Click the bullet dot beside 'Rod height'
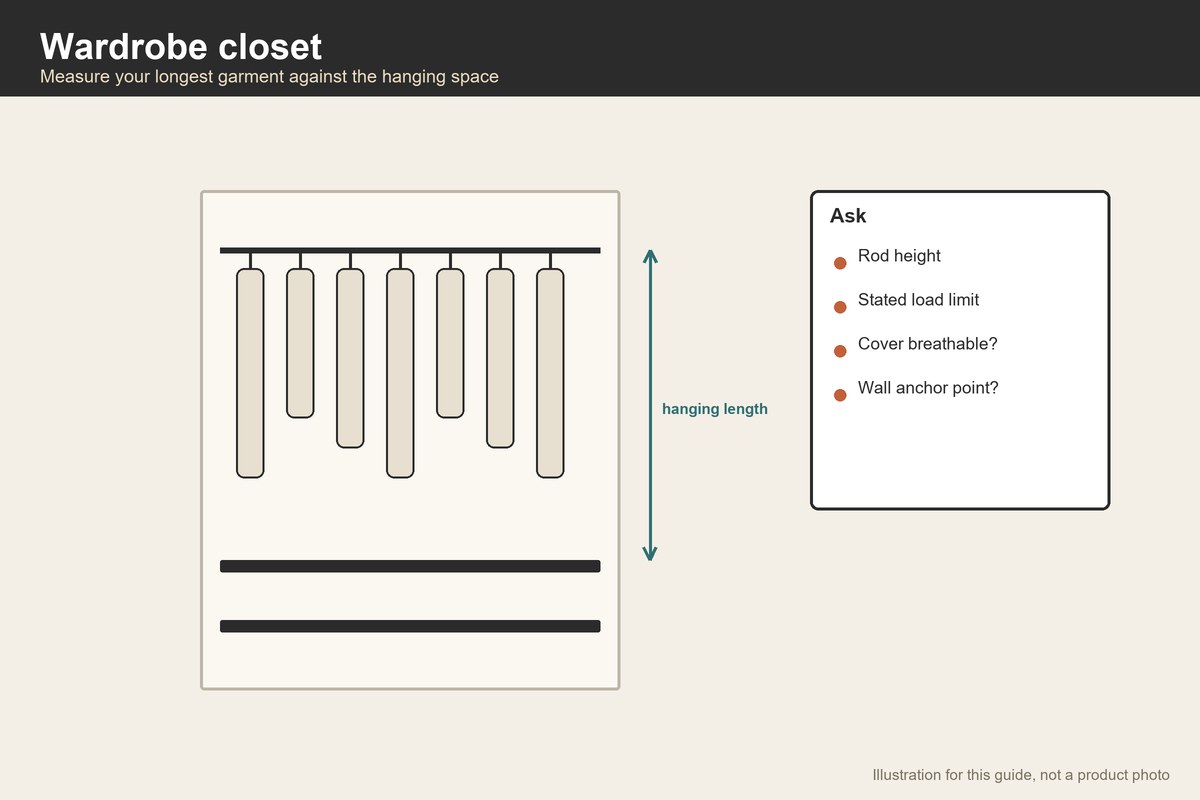 coord(840,263)
